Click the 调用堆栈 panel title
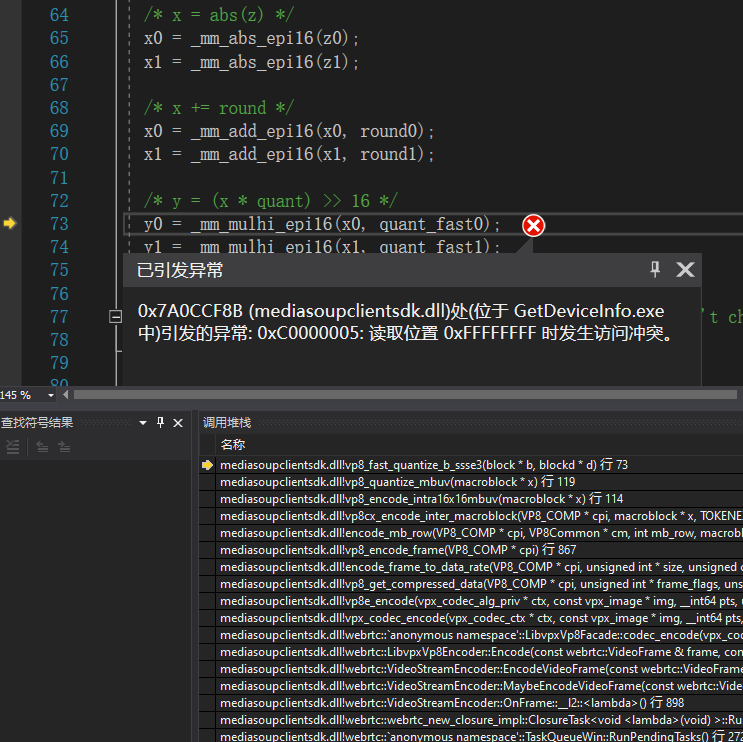This screenshot has width=743, height=742. tap(227, 423)
